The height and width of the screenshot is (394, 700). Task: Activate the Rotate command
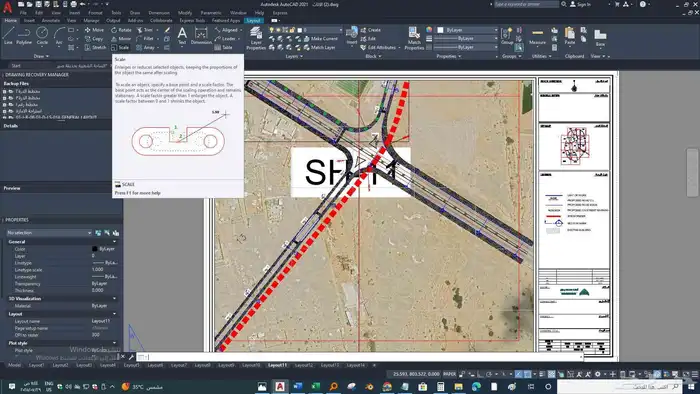(x=121, y=30)
